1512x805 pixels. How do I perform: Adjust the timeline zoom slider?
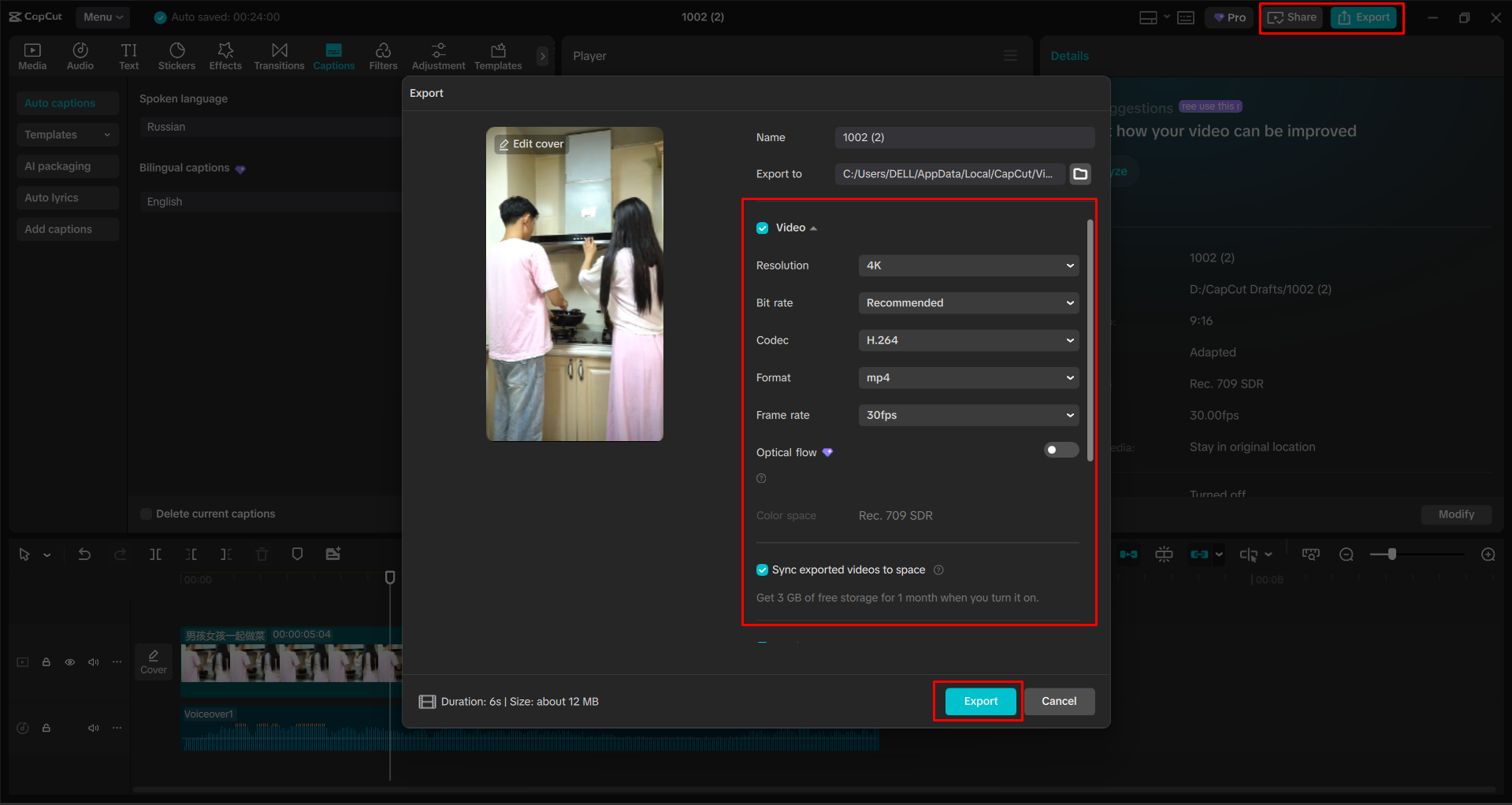coord(1392,554)
